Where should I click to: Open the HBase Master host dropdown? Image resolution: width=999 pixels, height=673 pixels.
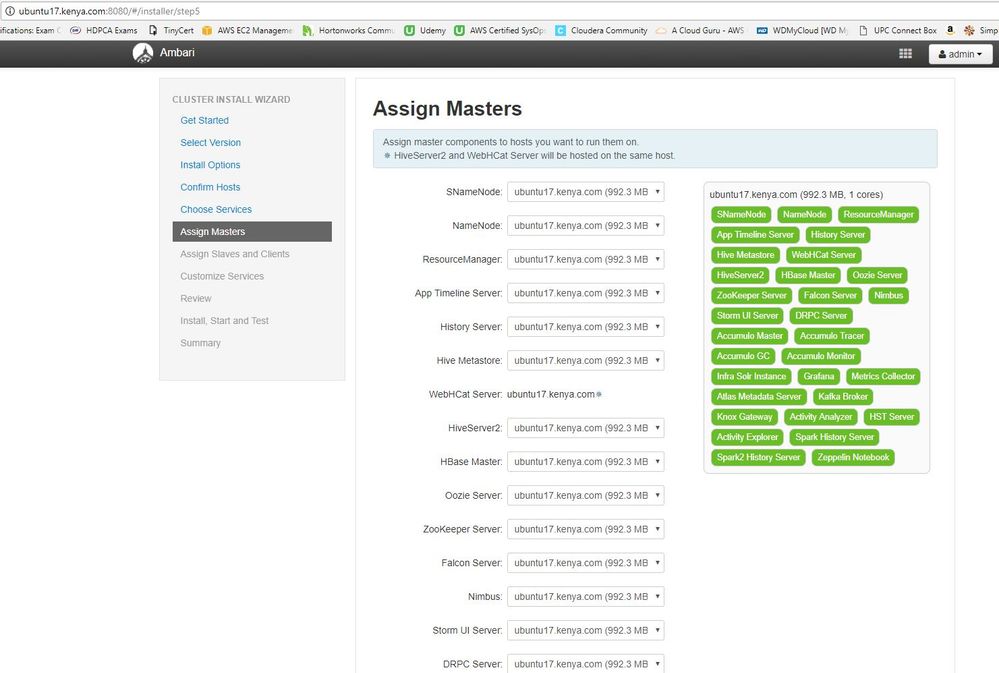tap(586, 462)
